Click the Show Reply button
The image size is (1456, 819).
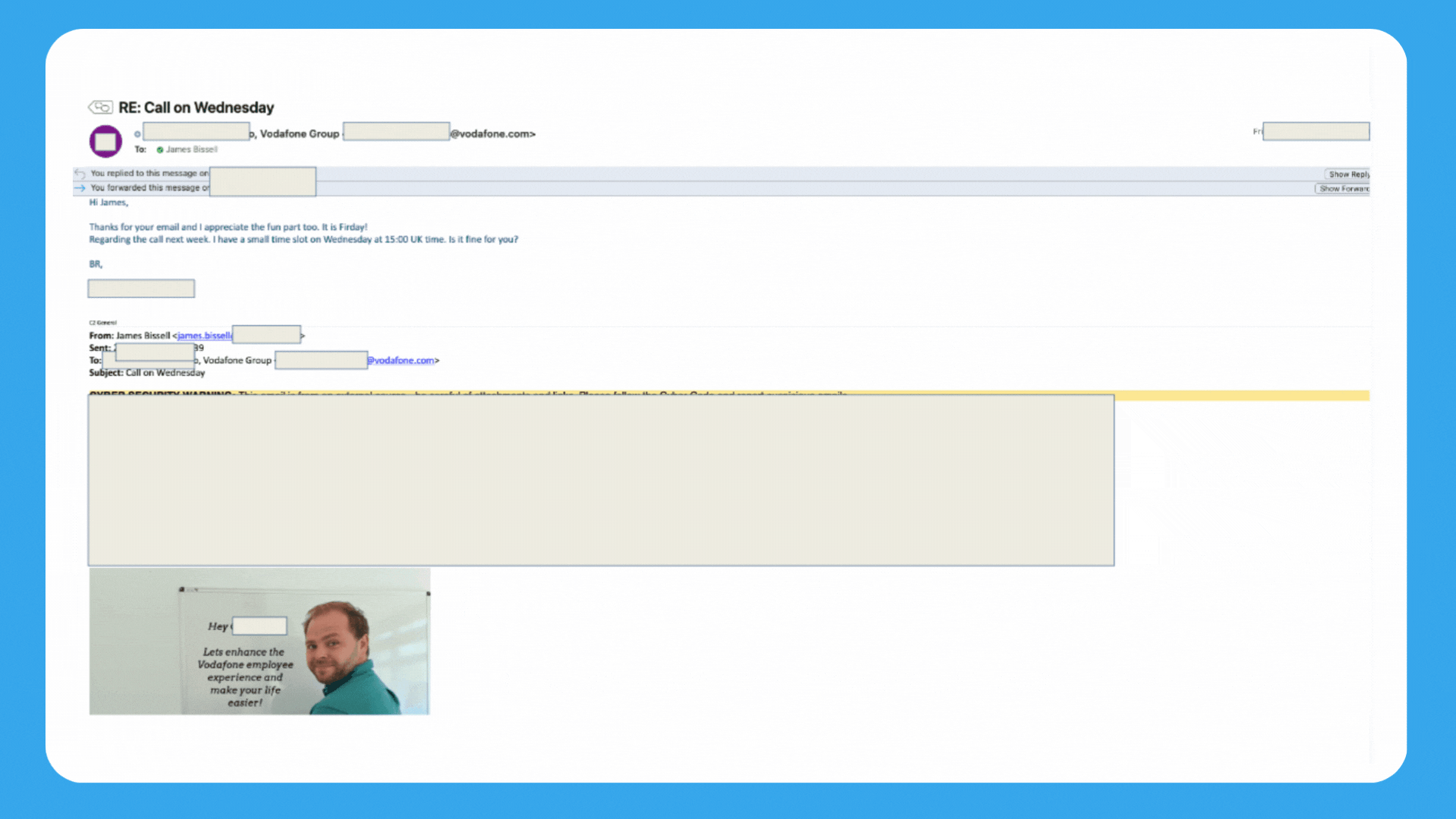tap(1348, 174)
